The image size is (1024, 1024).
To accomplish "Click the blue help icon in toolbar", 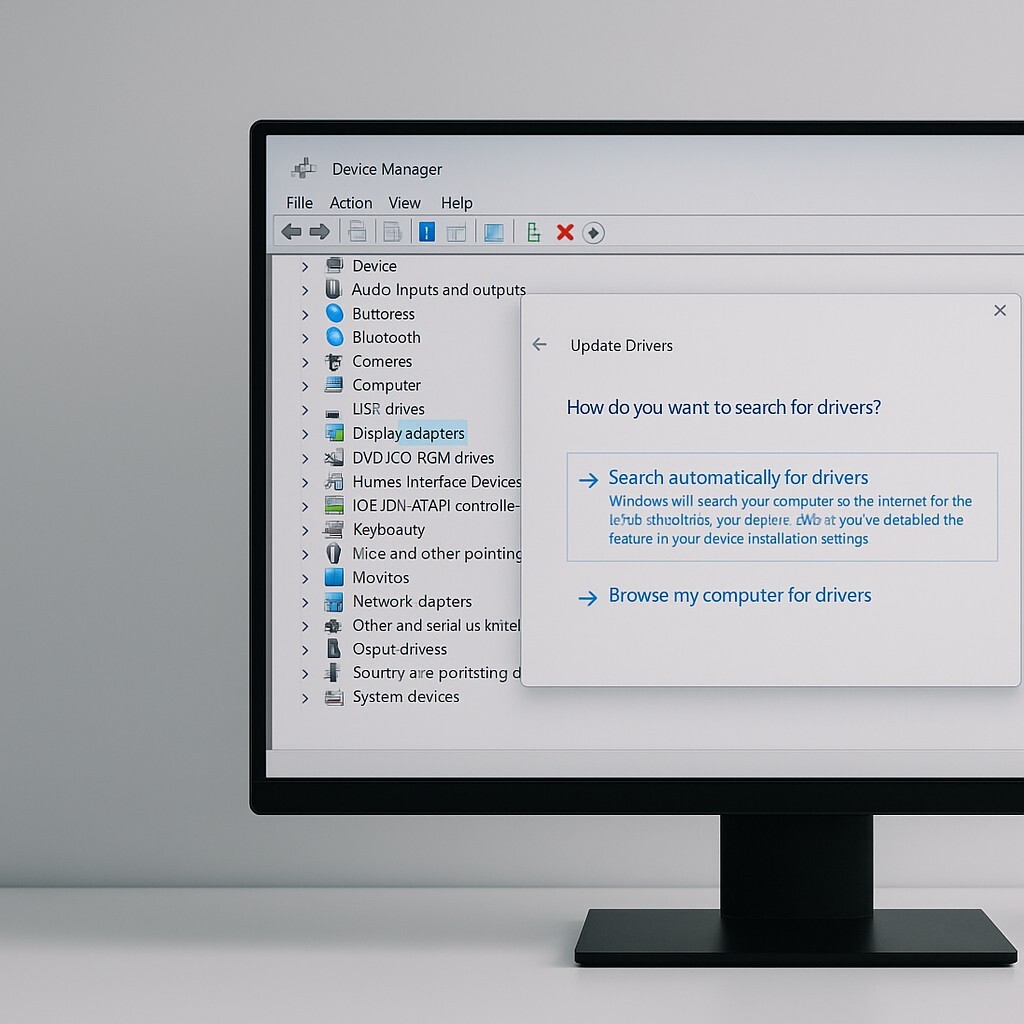I will pyautogui.click(x=427, y=232).
